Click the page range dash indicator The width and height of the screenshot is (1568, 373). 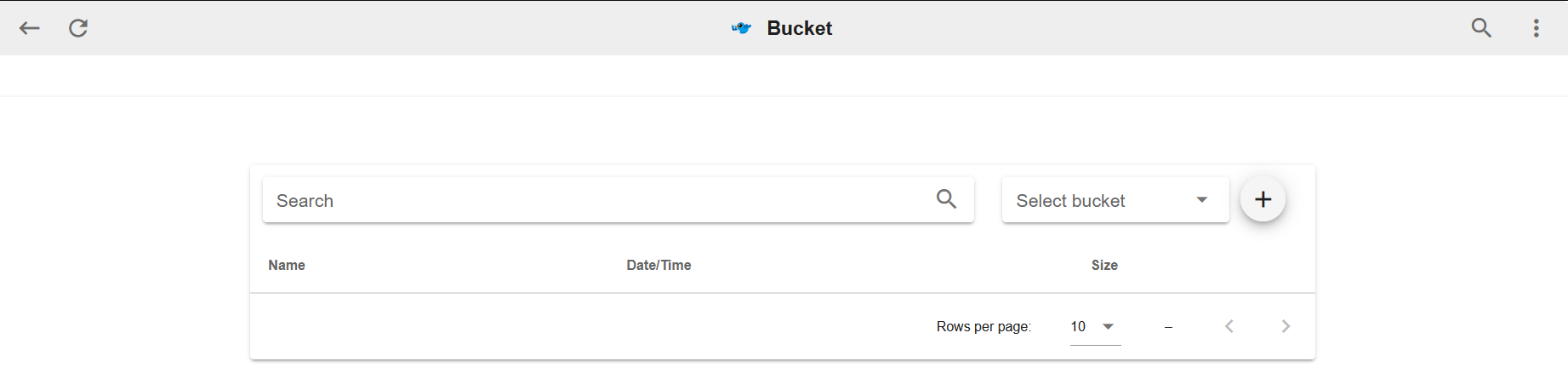coord(1168,327)
